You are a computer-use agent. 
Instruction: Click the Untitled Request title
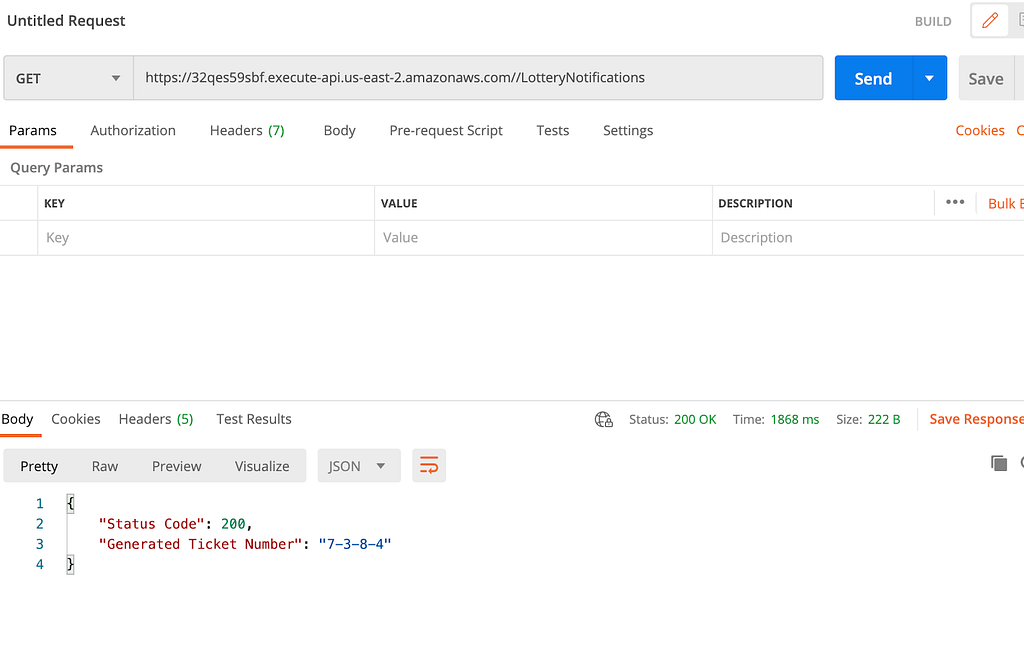[x=66, y=21]
